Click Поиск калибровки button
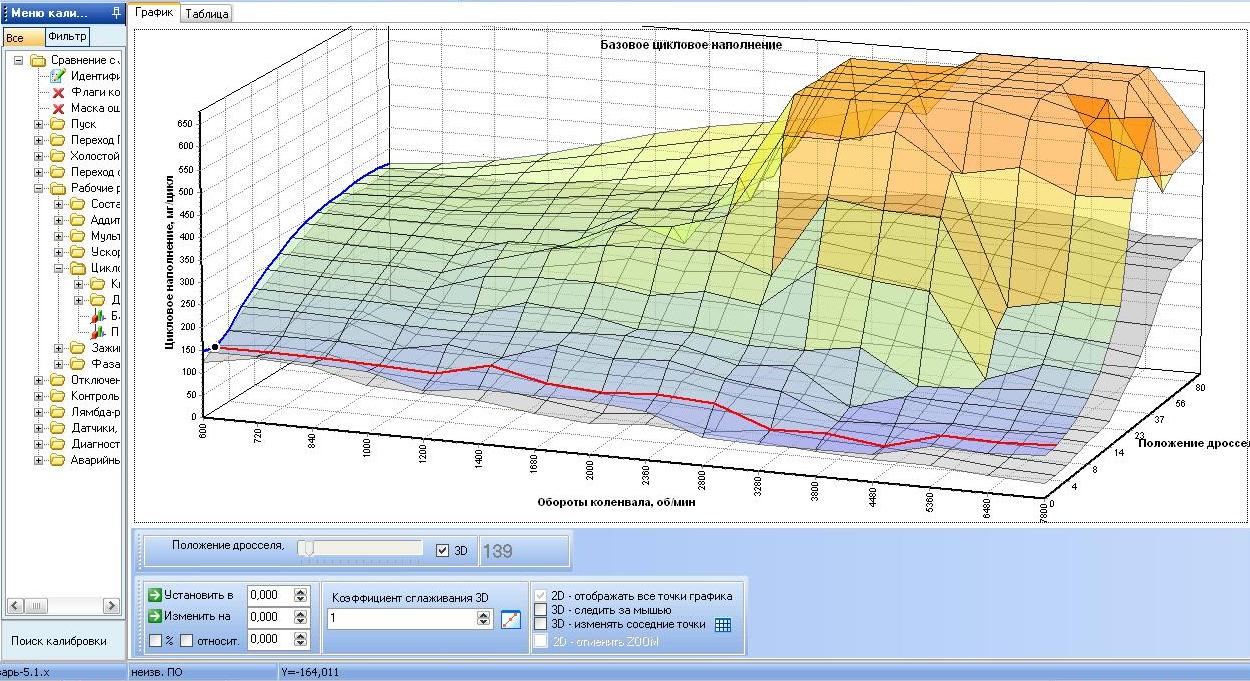Viewport: 1250px width, 681px height. [59, 641]
